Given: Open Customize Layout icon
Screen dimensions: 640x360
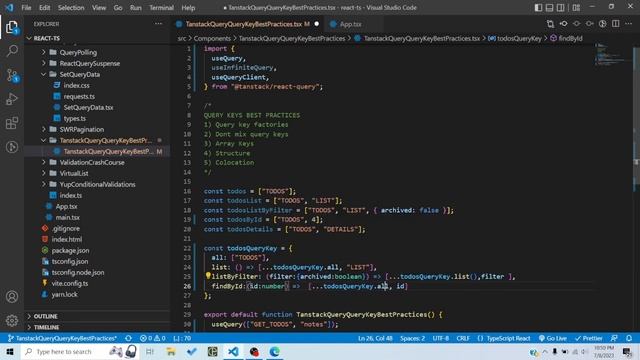Looking at the screenshot, I should coord(576,7).
